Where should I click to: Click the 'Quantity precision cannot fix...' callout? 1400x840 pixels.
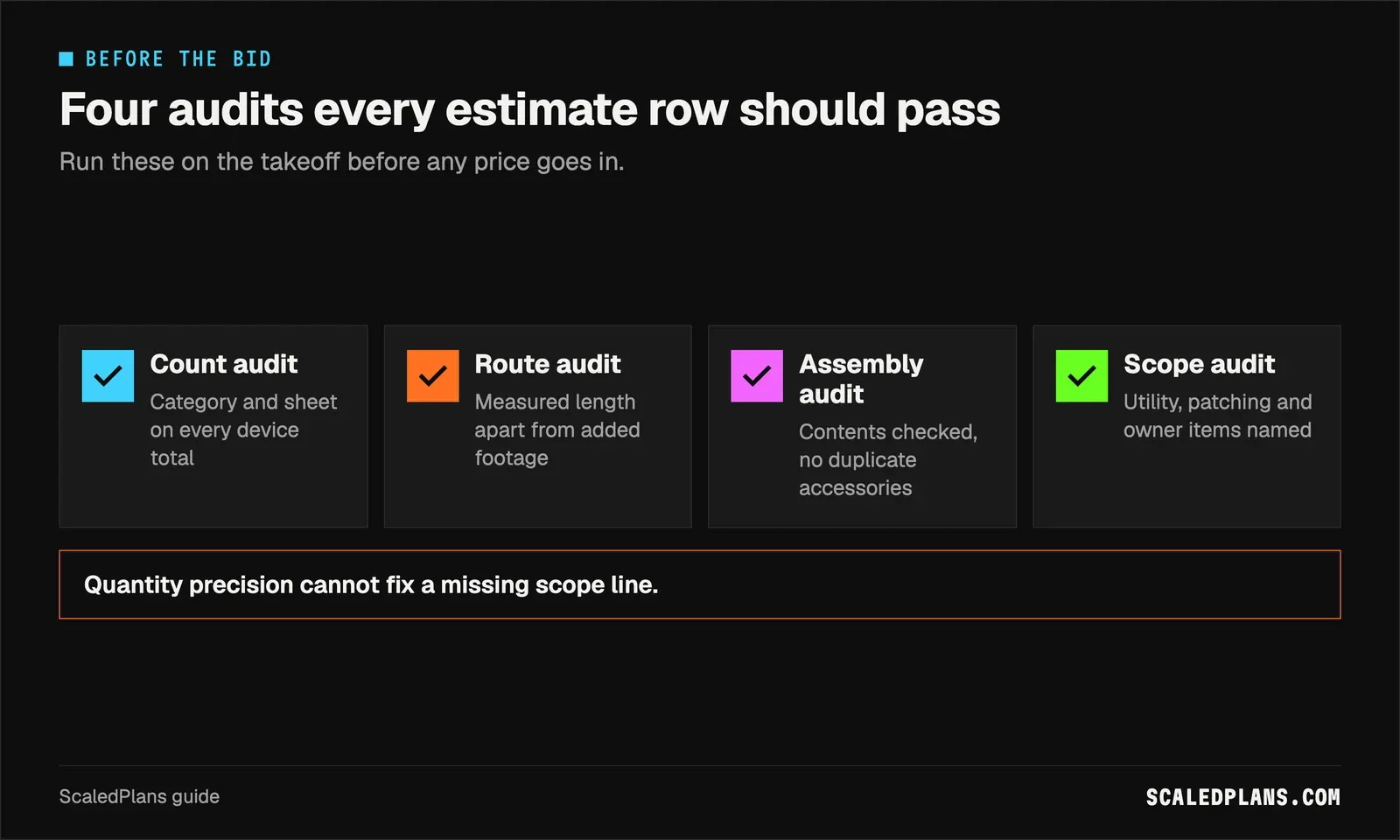(x=700, y=584)
